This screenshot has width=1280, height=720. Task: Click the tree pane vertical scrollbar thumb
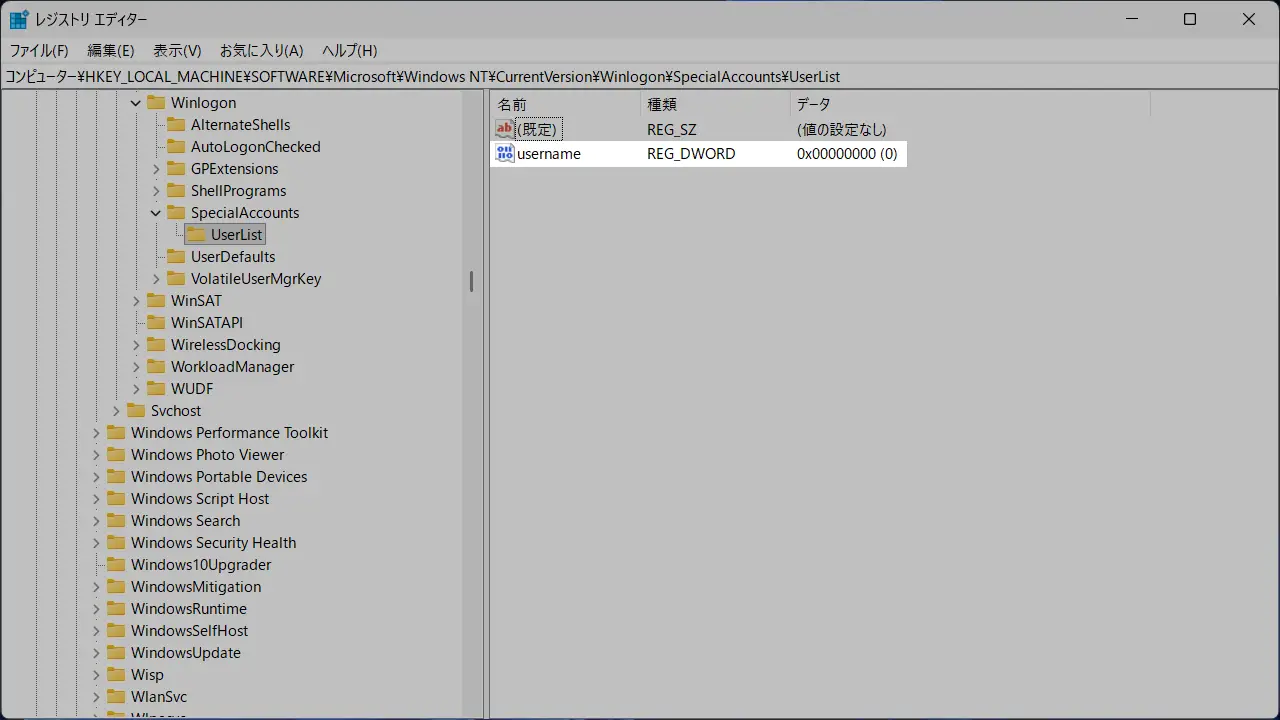(x=471, y=282)
